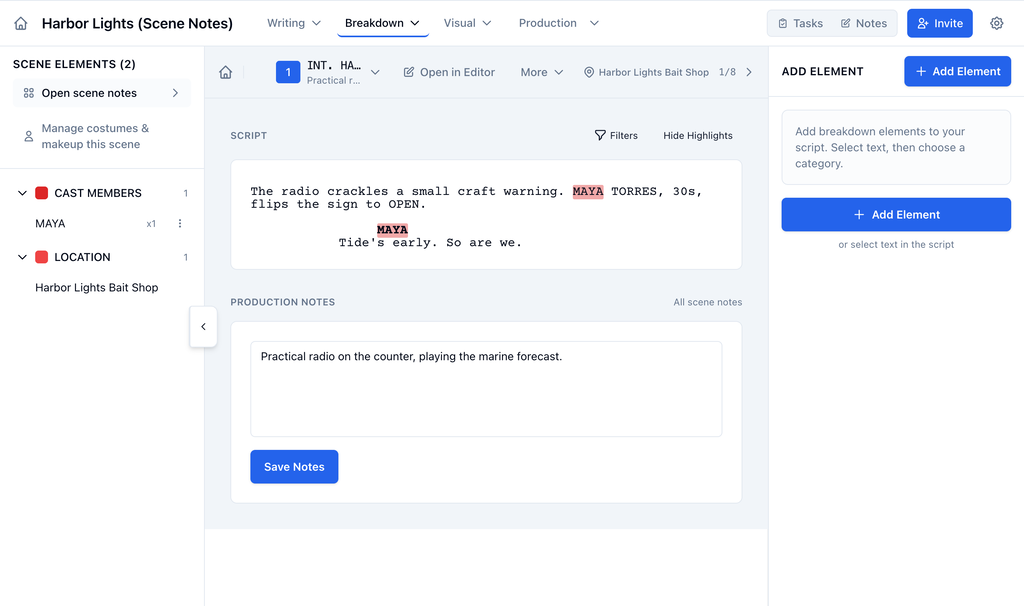Click the Location red color swatch
1024x606 pixels.
coord(41,257)
